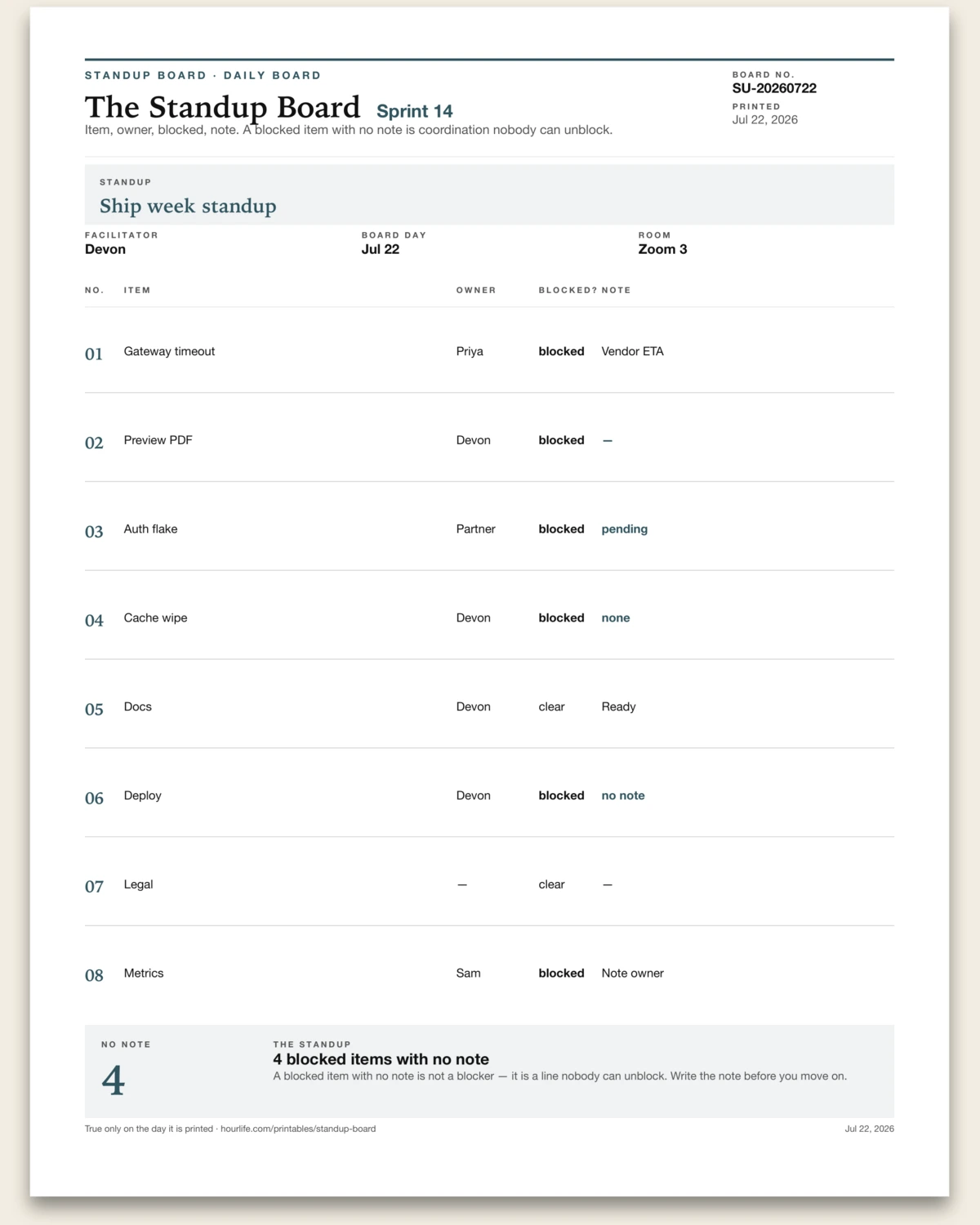This screenshot has height=1225, width=980.
Task: Click board number "SU-20260722"
Action: 774,88
